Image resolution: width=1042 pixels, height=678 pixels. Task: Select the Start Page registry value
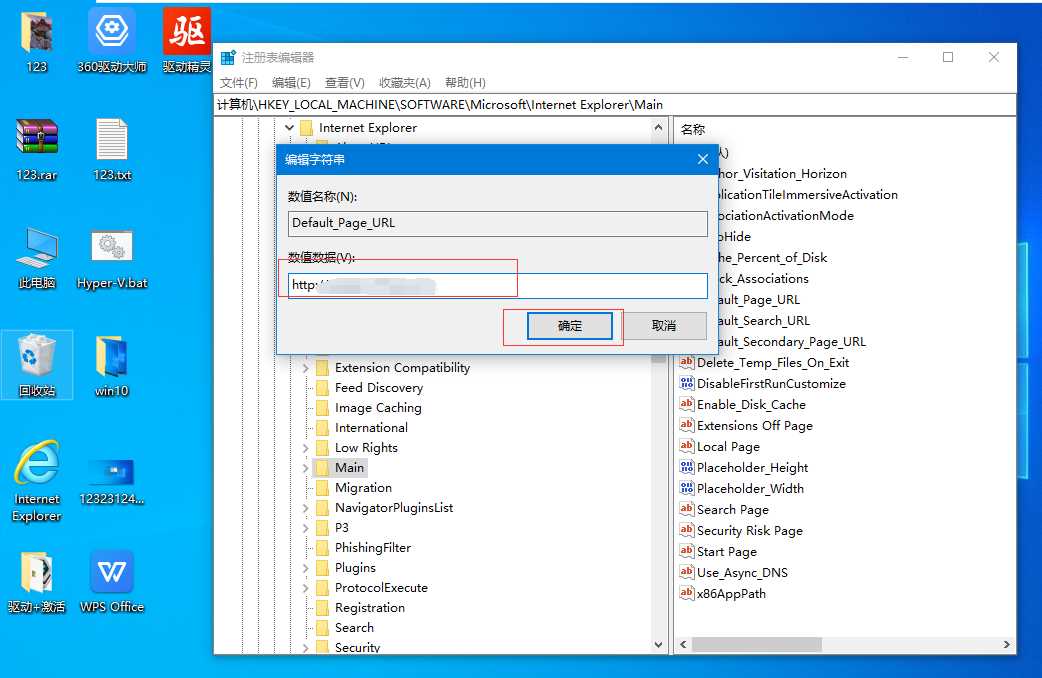tap(726, 552)
